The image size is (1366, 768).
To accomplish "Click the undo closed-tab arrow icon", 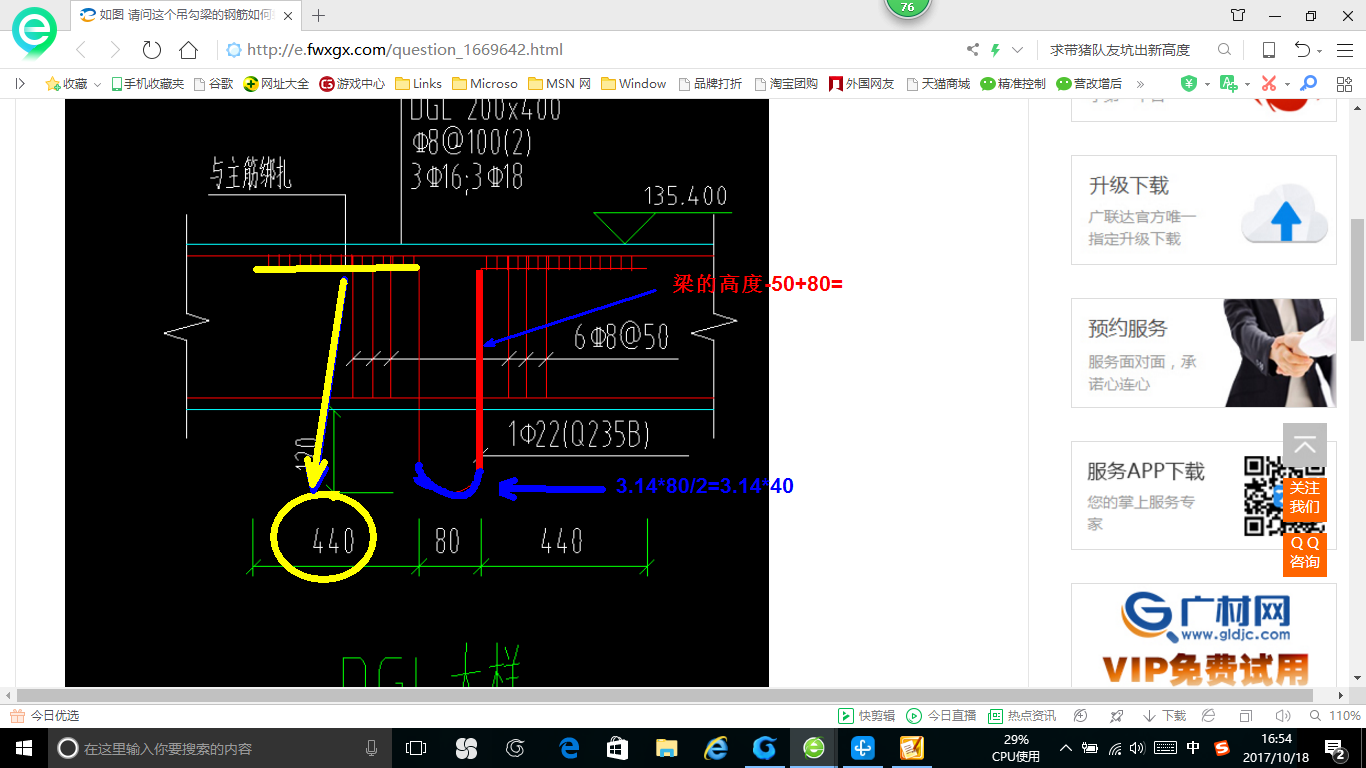I will [x=1302, y=50].
